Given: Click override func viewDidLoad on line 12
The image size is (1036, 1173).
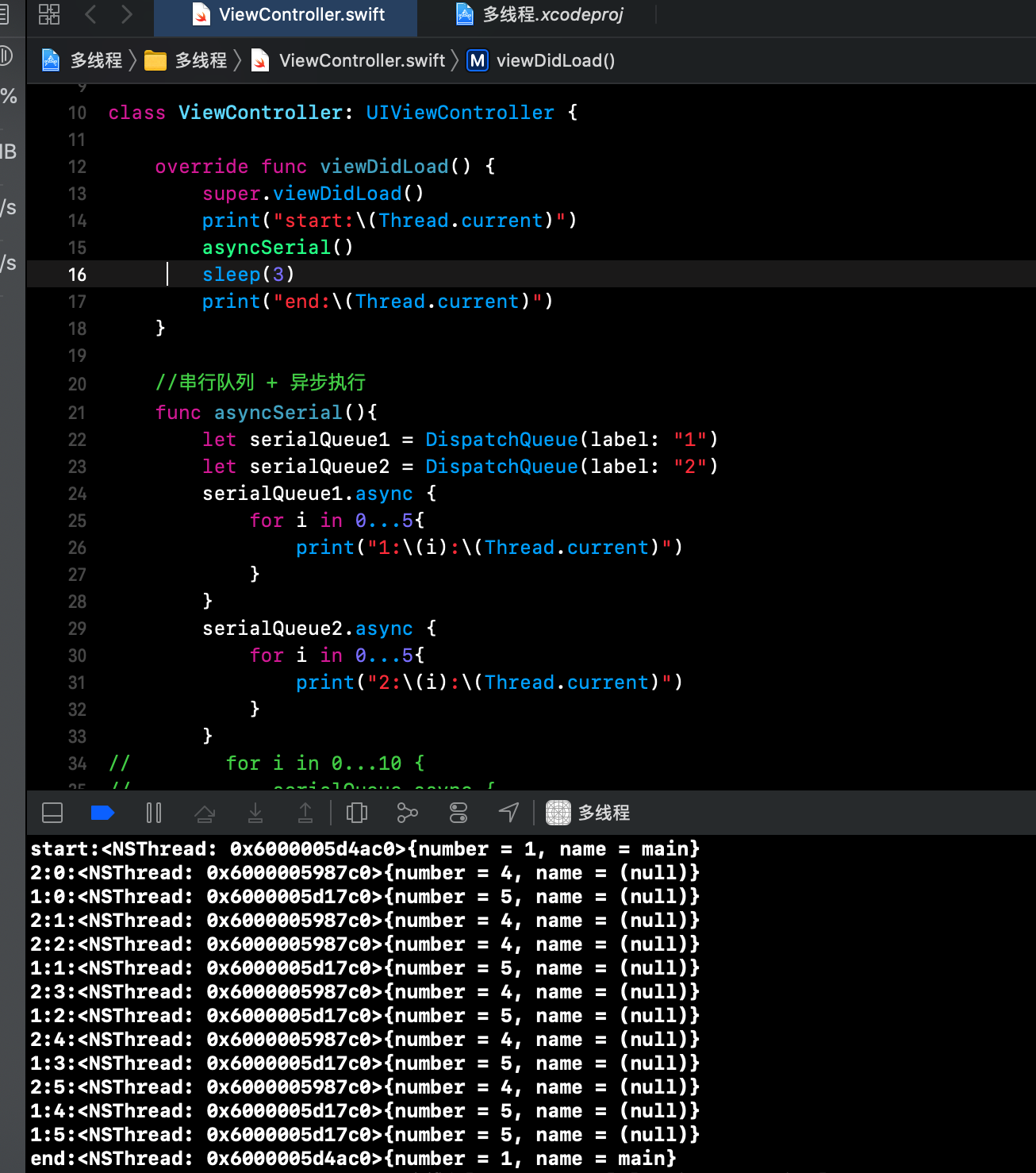Looking at the screenshot, I should coord(325,167).
